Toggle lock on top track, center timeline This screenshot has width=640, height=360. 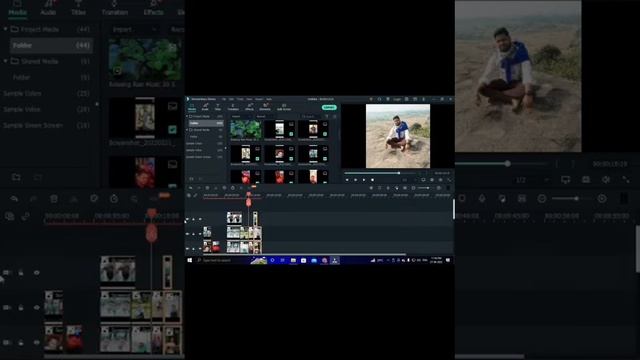tap(193, 219)
